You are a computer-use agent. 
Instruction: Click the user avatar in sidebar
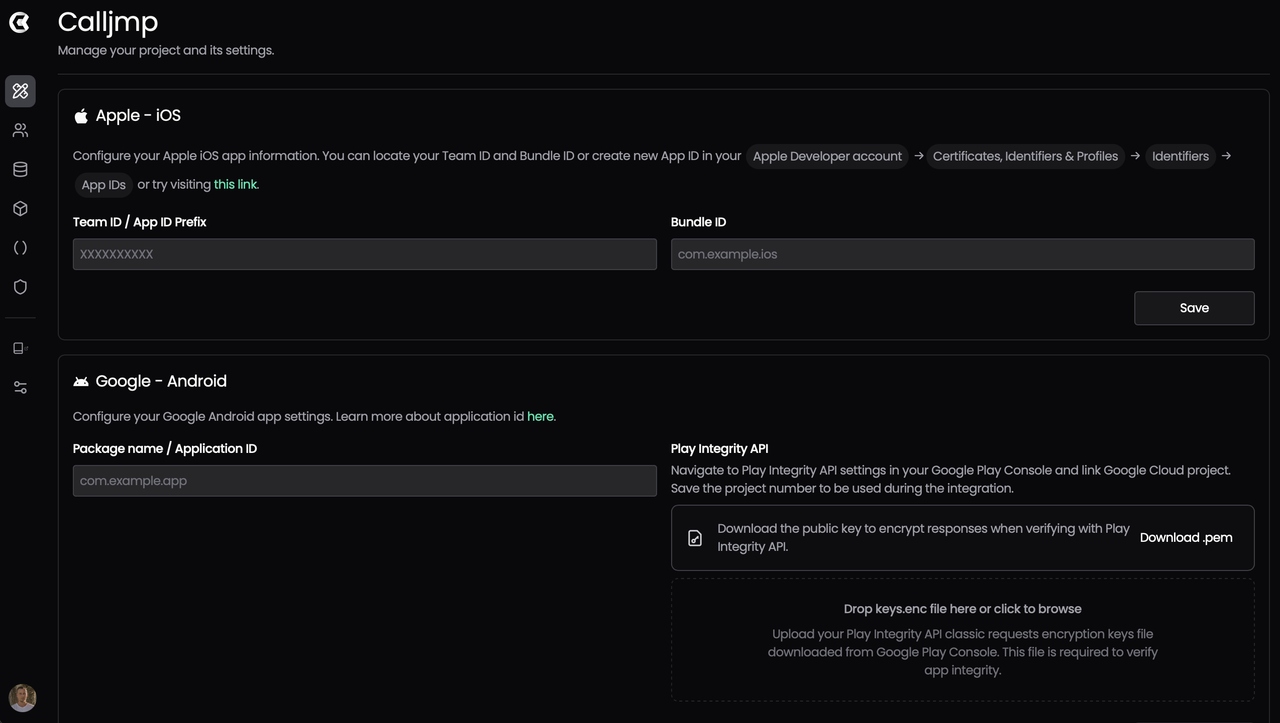[x=22, y=698]
